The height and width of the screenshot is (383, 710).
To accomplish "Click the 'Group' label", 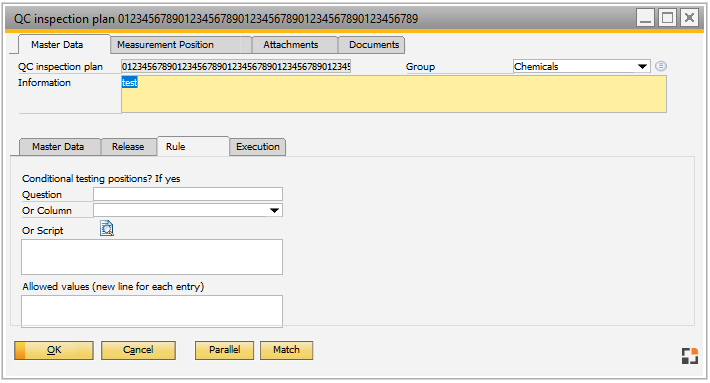I will [x=420, y=67].
